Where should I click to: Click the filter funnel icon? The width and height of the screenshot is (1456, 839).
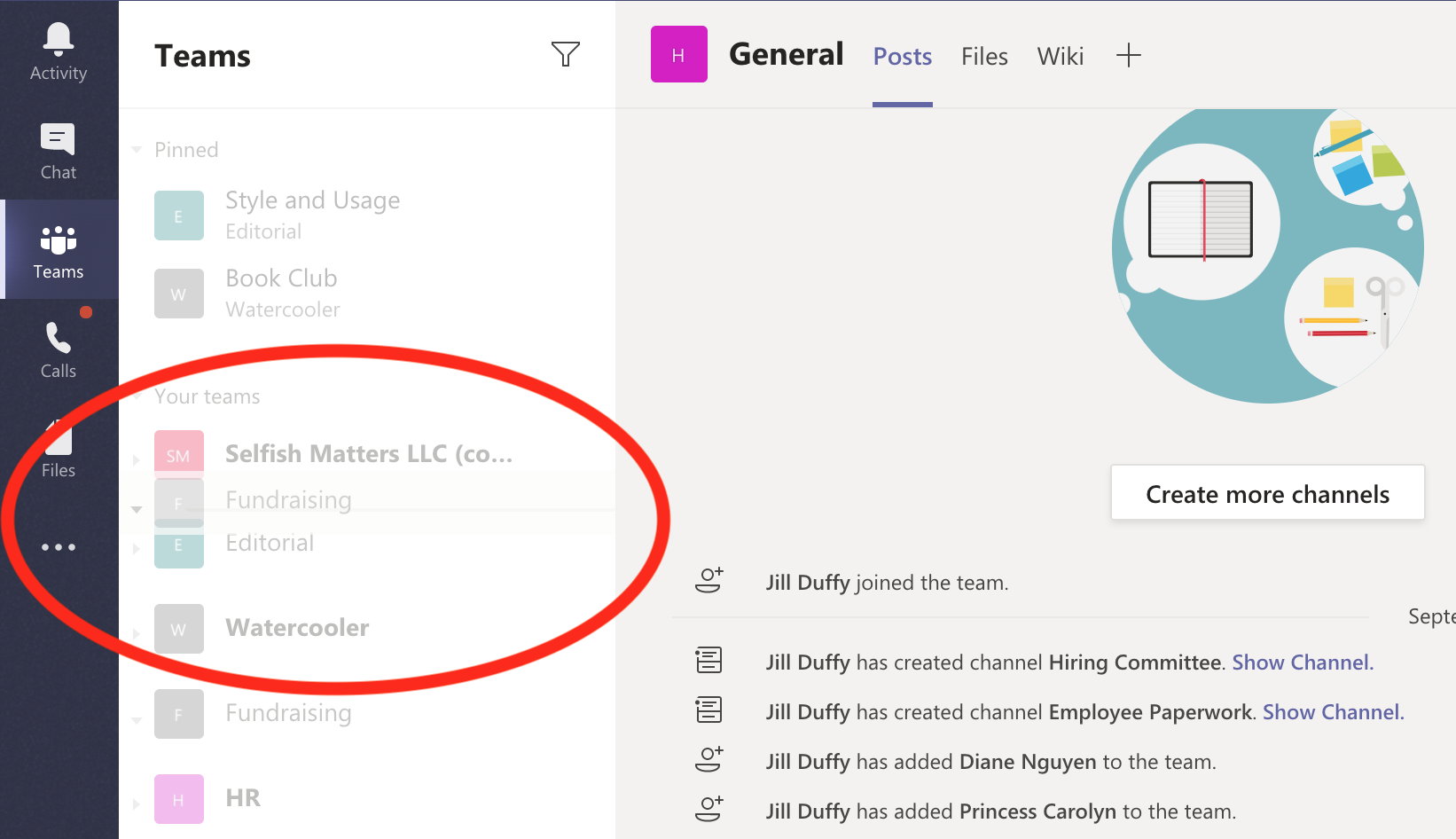point(566,54)
